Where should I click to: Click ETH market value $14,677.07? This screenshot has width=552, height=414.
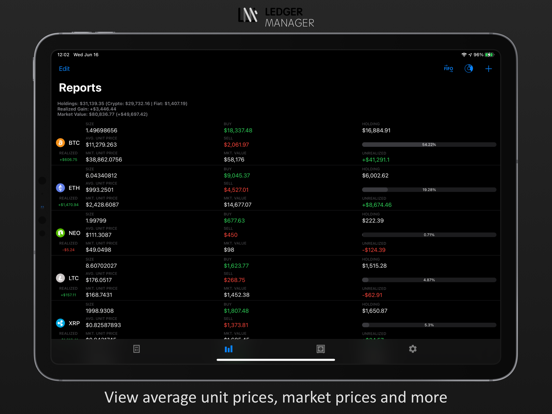click(x=238, y=205)
